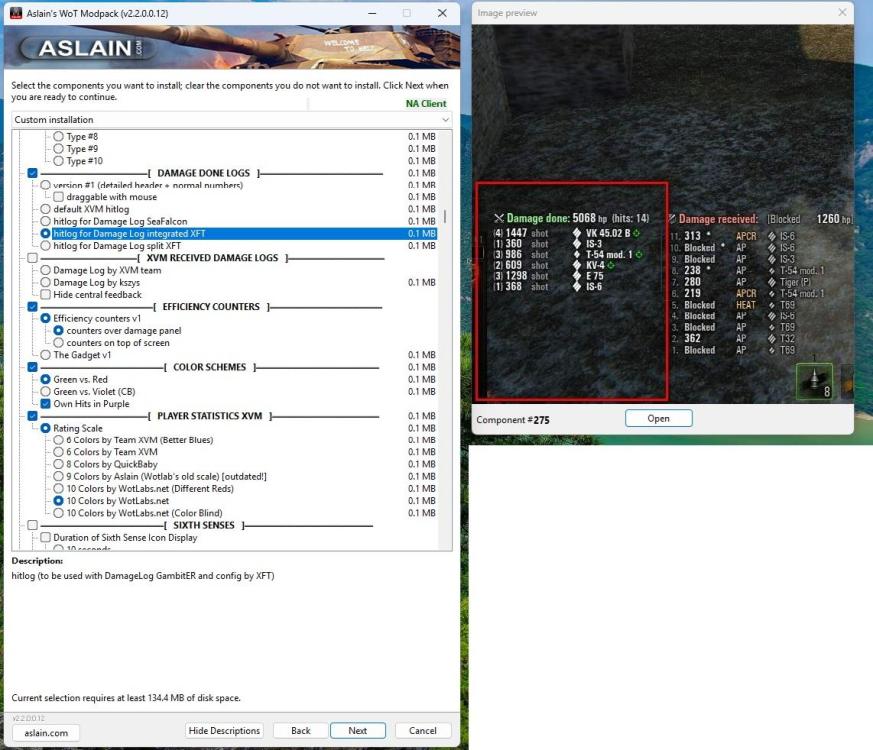Screen dimensions: 873x750
Task: Click Component #275 label in preview
Action: click(513, 420)
